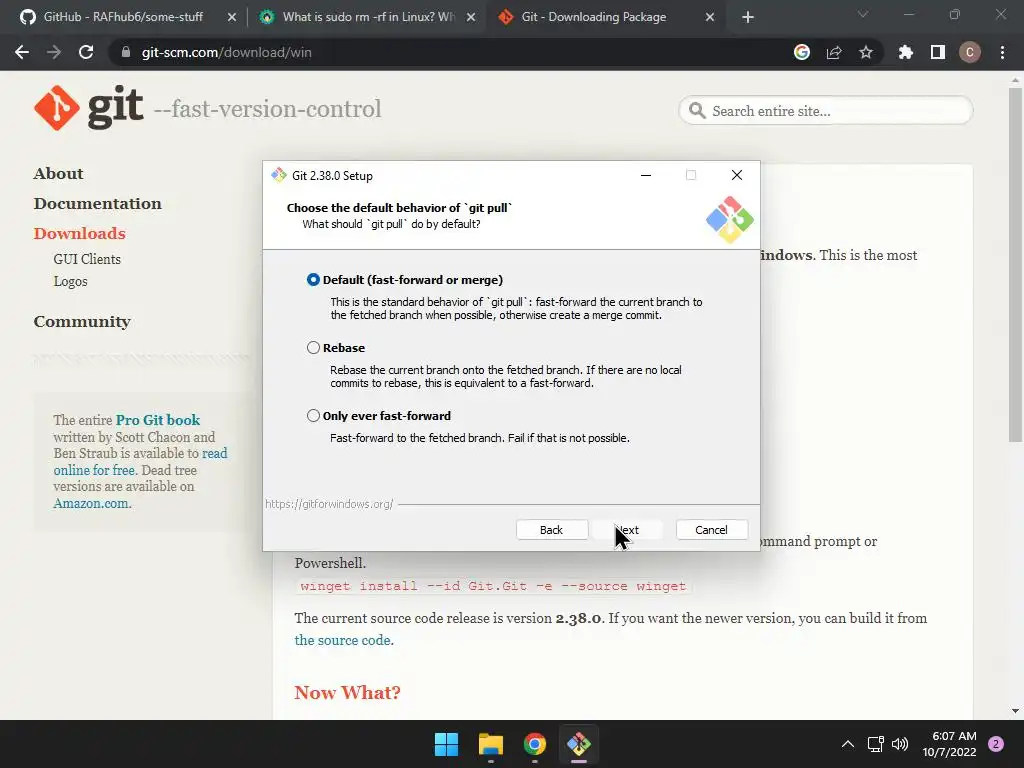Screen dimensions: 1024x768
Task: Open the GUI Clients sublink
Action: 87,259
